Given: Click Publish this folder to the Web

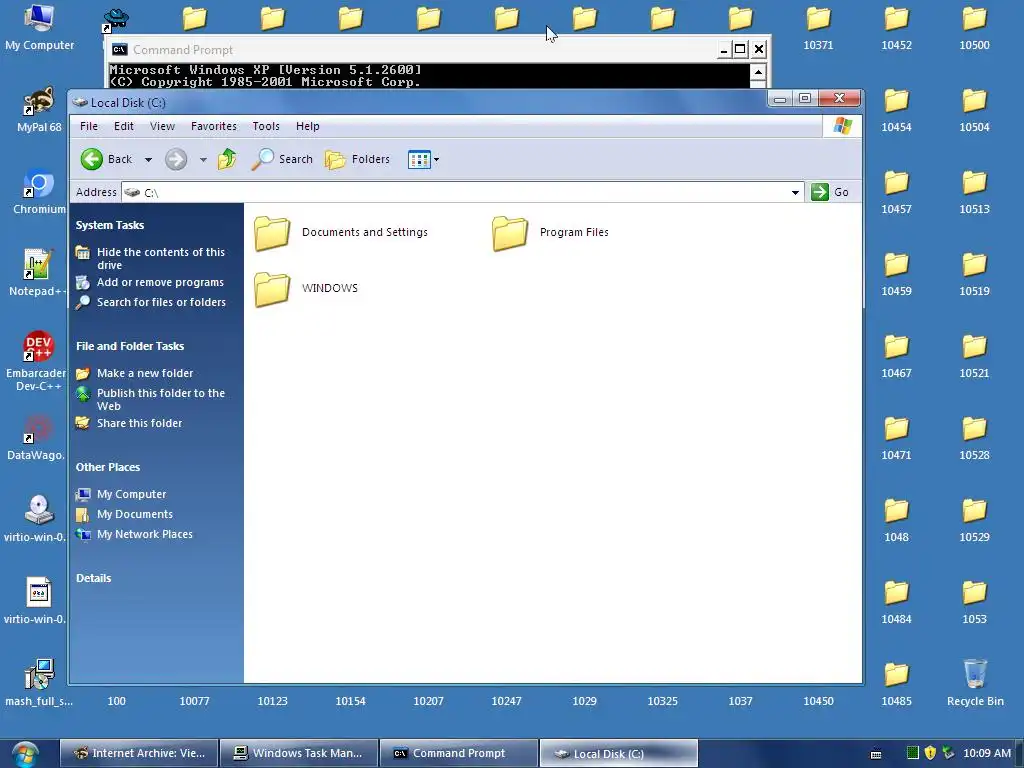Looking at the screenshot, I should point(161,399).
